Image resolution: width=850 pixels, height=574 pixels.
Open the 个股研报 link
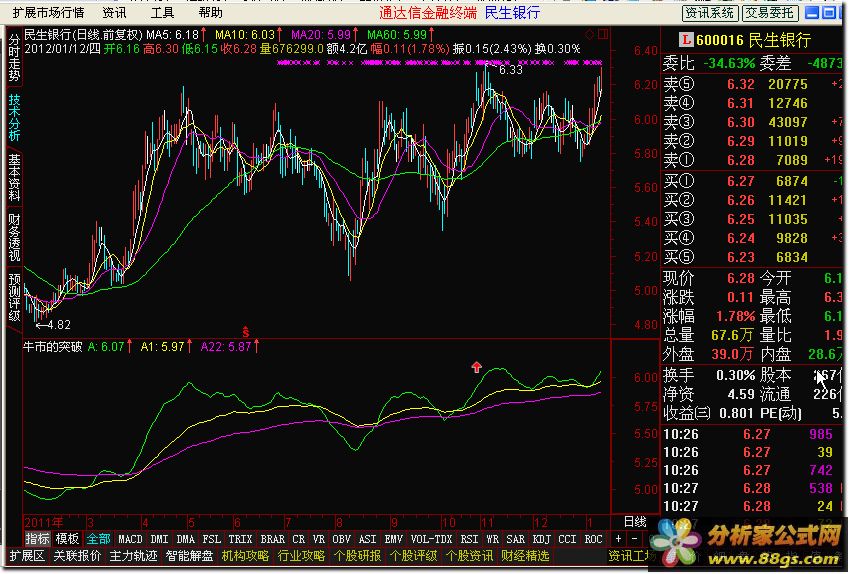358,556
